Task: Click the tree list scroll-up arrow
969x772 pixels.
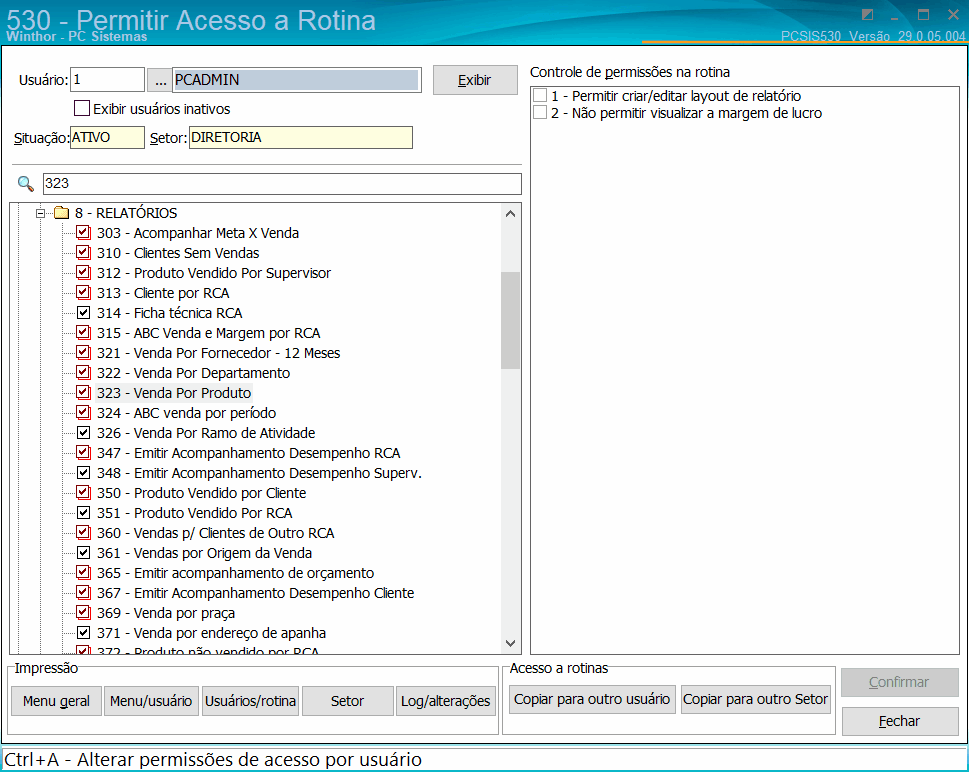Action: point(510,214)
